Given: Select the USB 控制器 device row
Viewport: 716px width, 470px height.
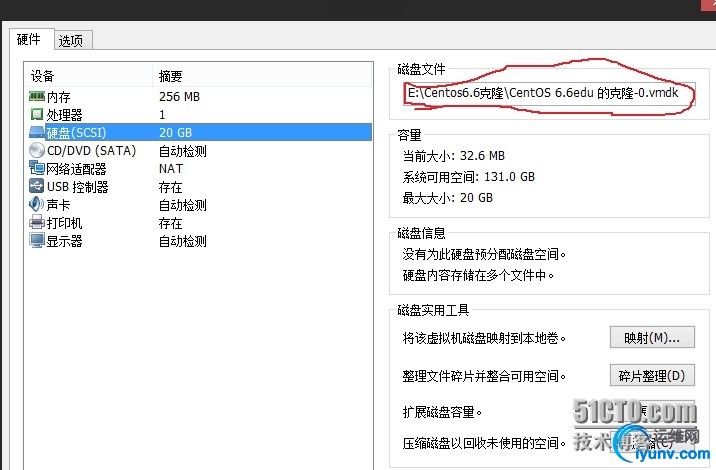Looking at the screenshot, I should 200,187.
